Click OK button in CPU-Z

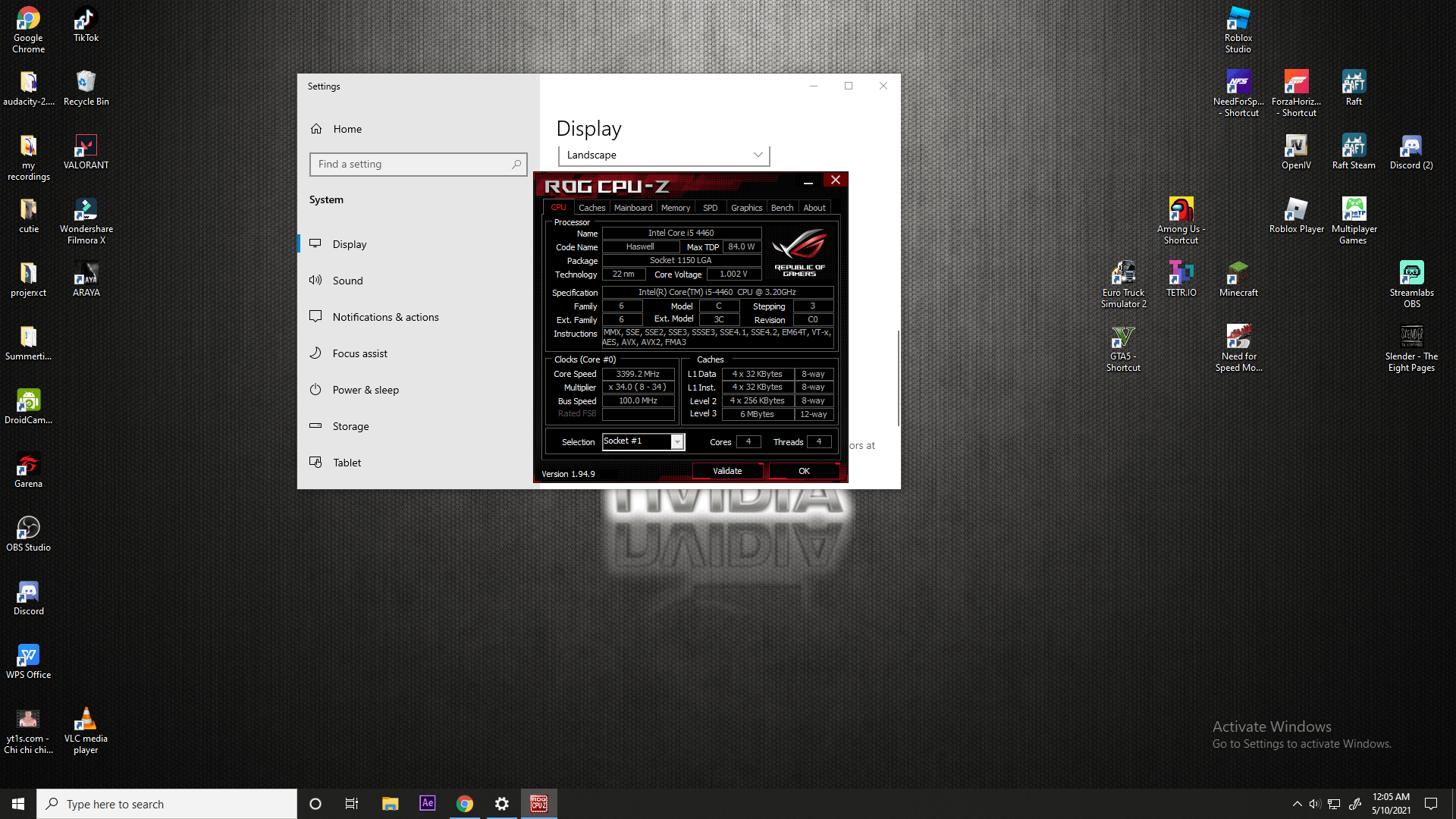coord(804,471)
